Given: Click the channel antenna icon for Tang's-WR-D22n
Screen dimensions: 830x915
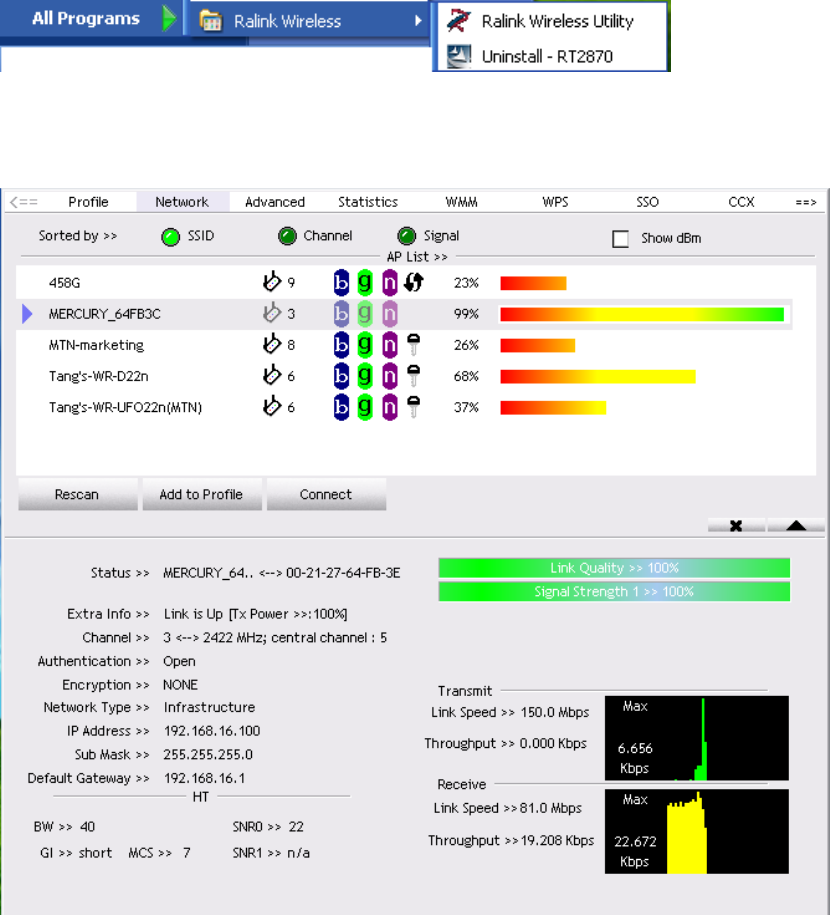Looking at the screenshot, I should [271, 375].
